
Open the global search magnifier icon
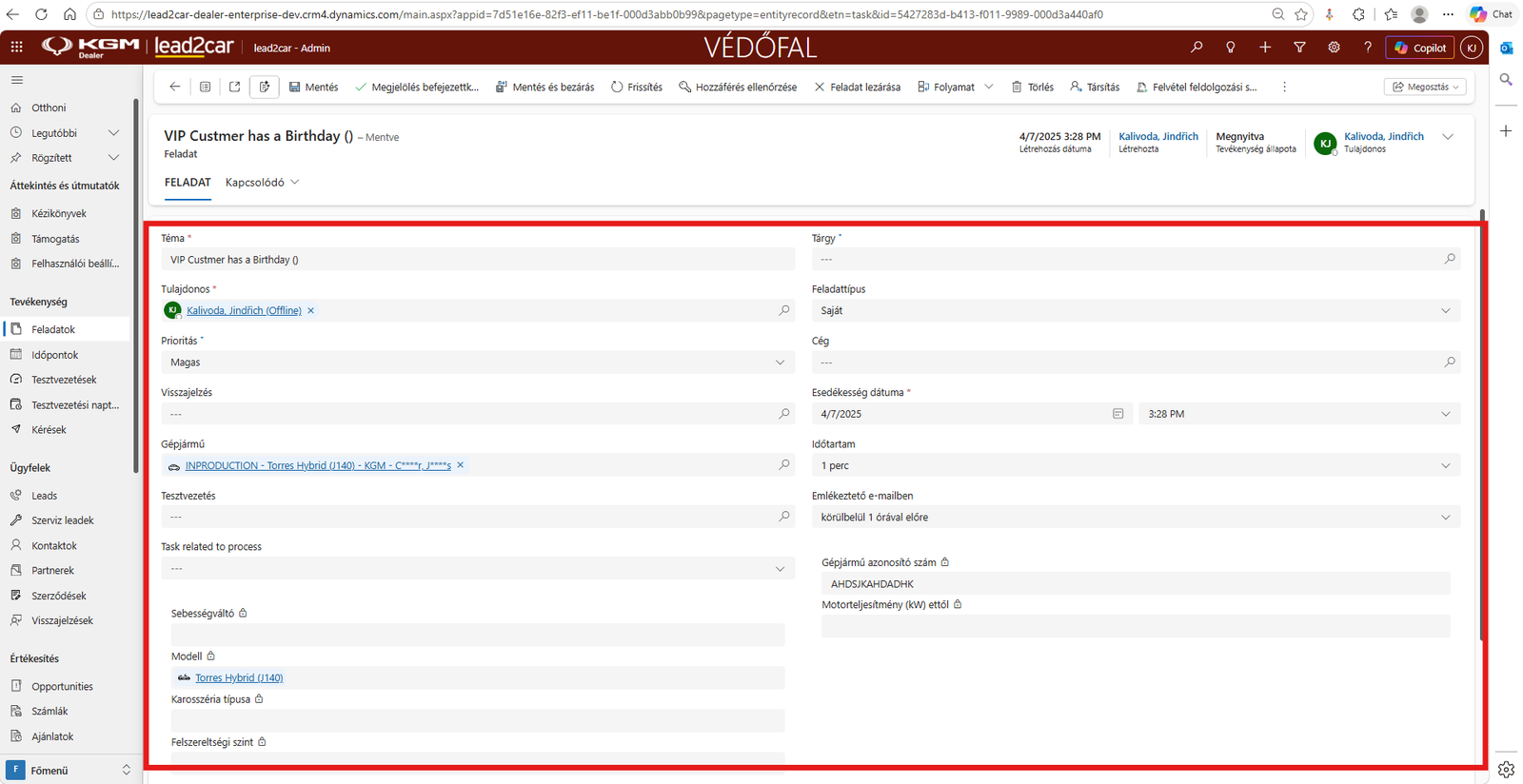pyautogui.click(x=1197, y=48)
